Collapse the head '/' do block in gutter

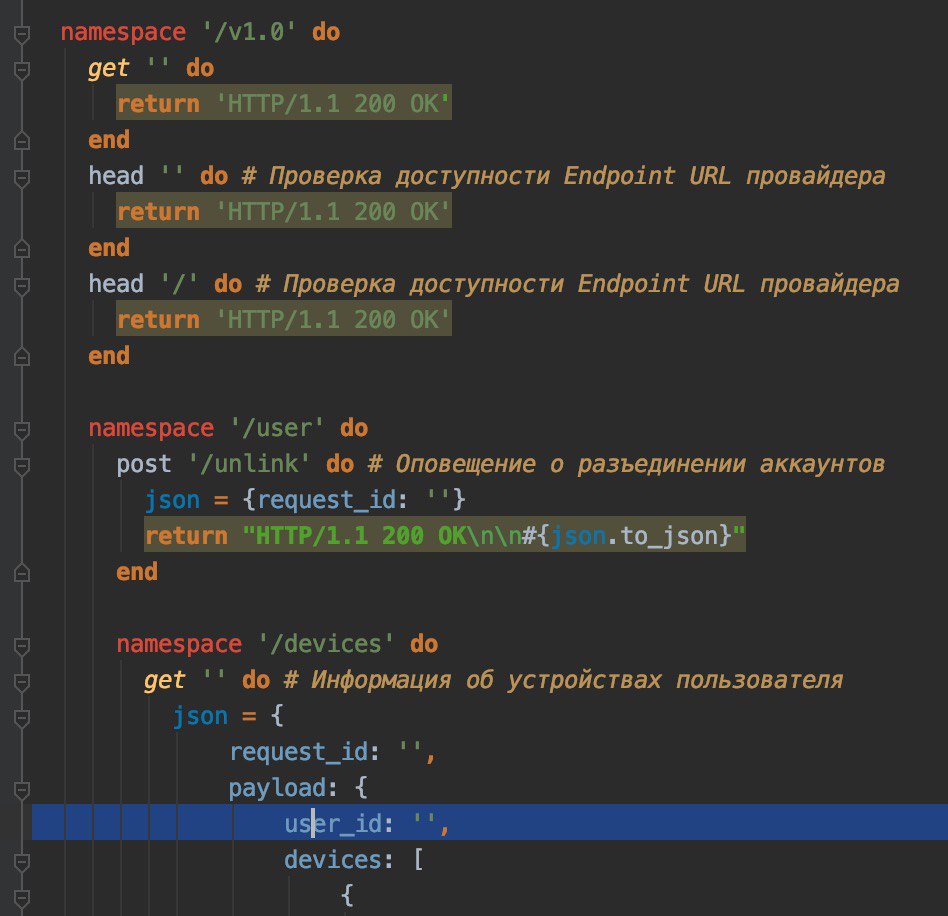pos(22,286)
